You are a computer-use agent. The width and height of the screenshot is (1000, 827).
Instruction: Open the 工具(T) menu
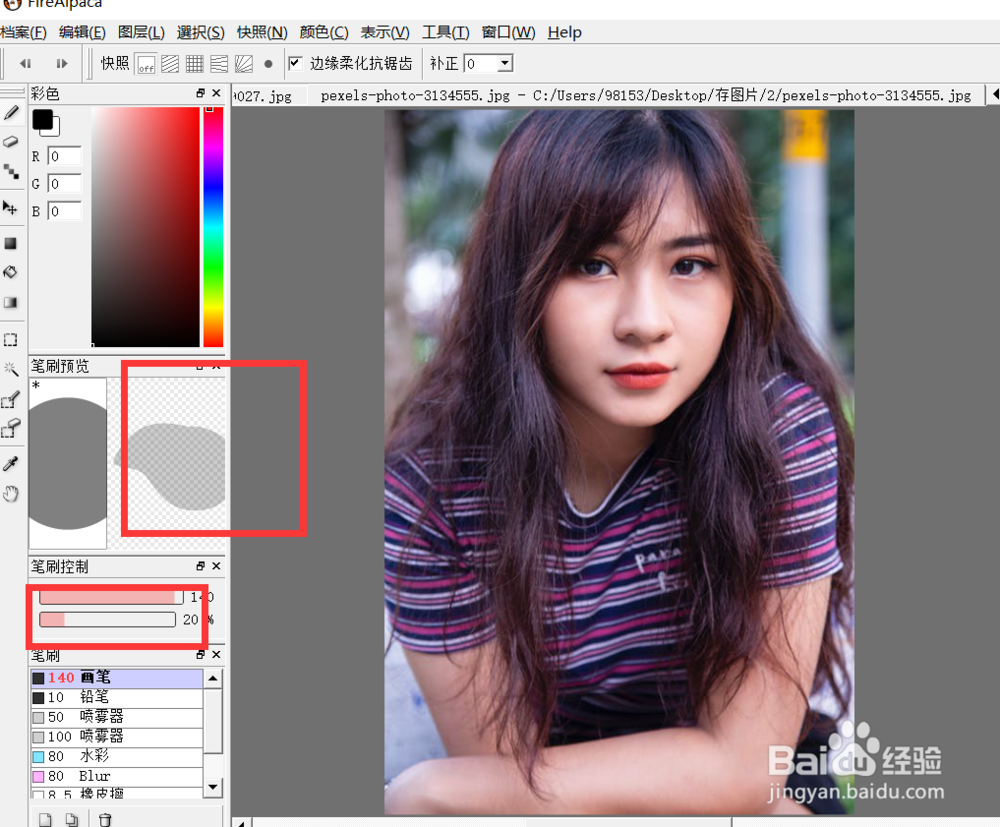point(446,33)
